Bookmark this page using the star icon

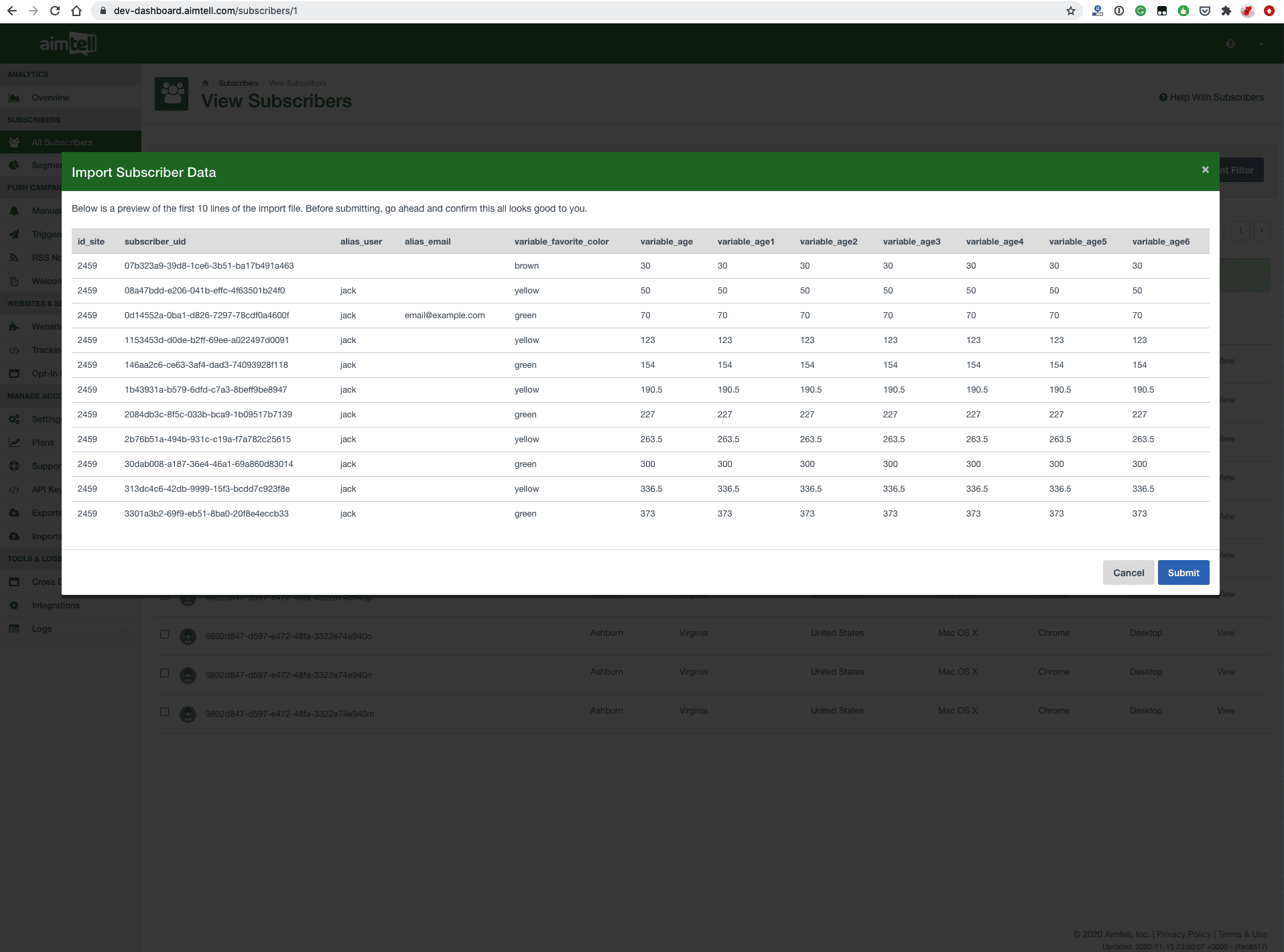coord(1070,11)
